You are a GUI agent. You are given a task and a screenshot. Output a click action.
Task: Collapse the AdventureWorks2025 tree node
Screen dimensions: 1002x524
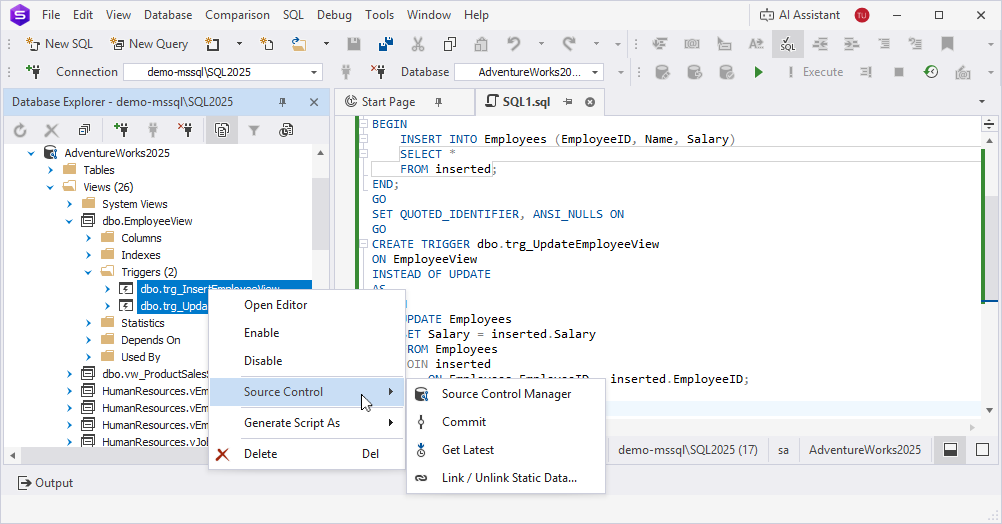tap(31, 153)
